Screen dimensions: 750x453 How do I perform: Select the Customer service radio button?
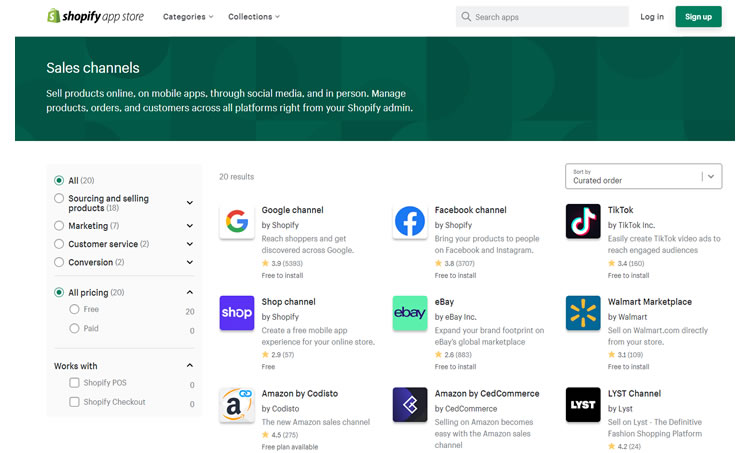pos(59,244)
